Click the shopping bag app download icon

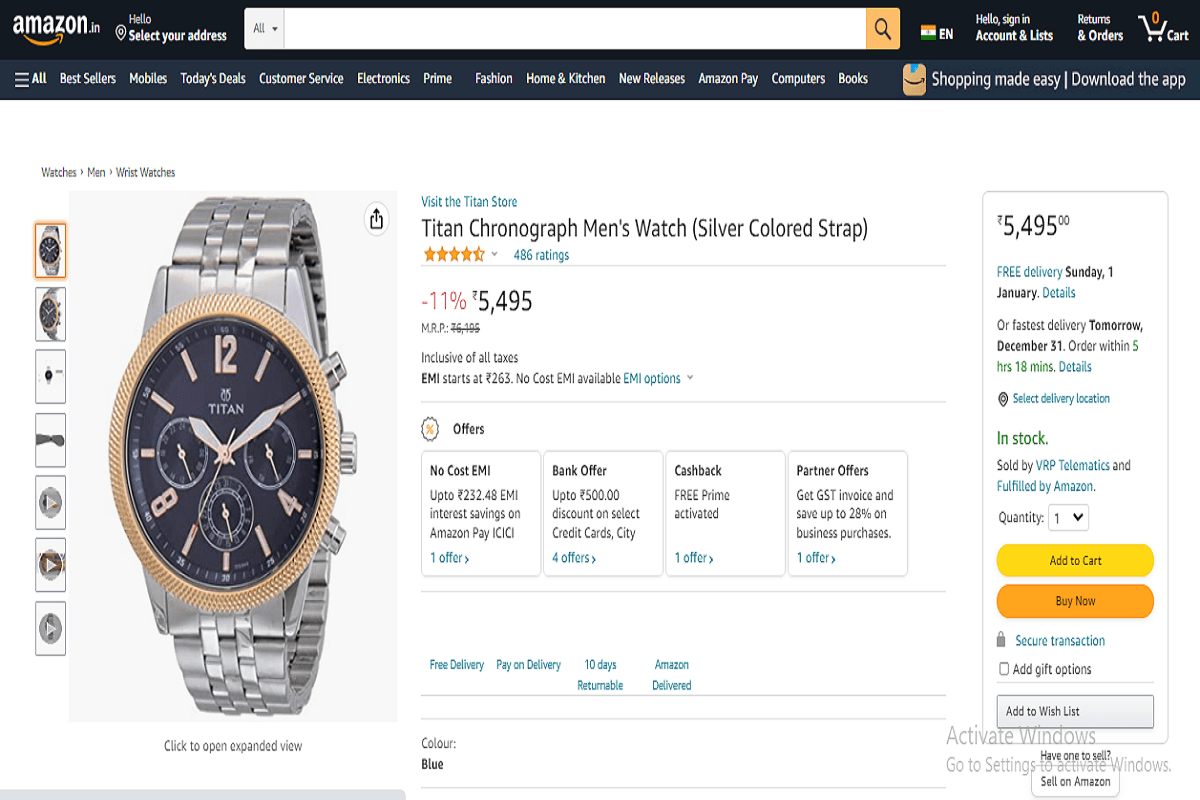(913, 77)
